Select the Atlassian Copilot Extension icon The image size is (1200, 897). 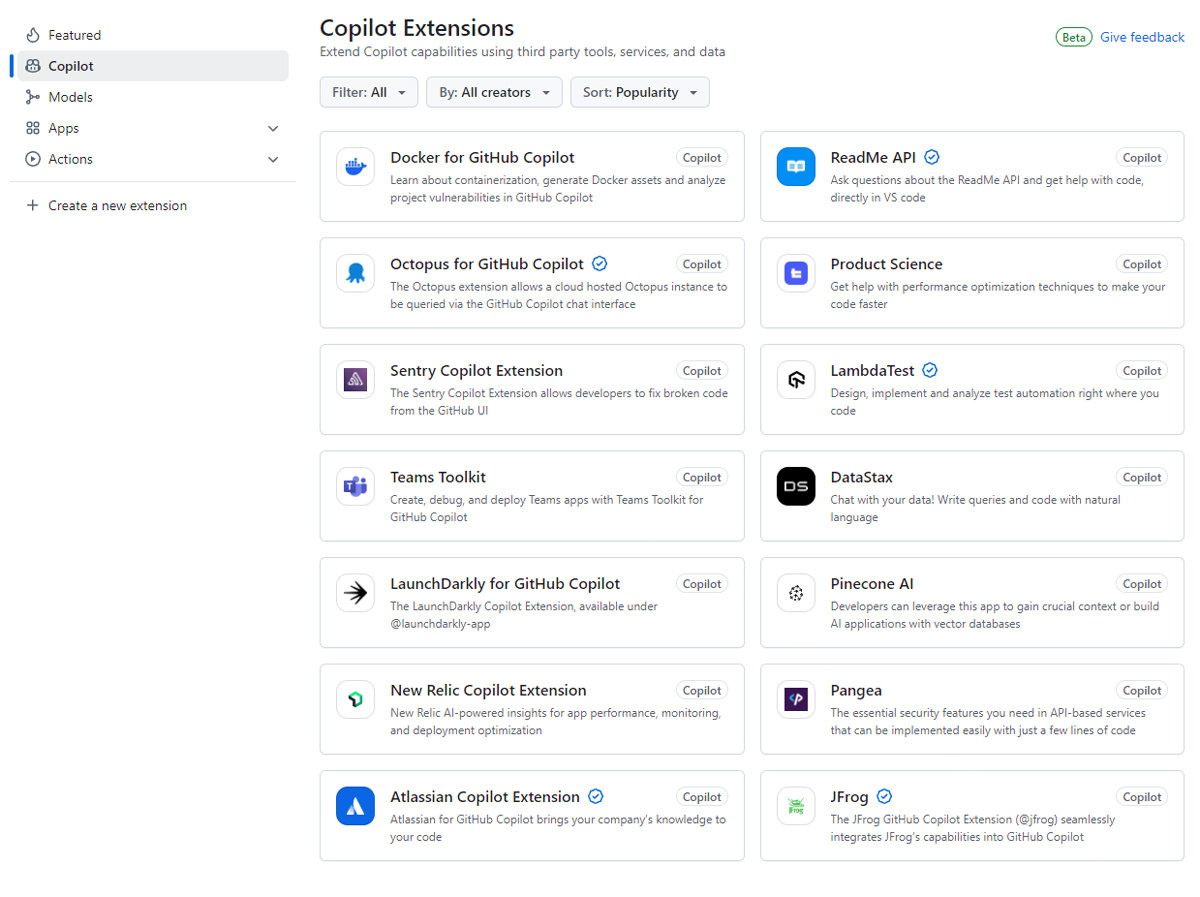(x=355, y=806)
